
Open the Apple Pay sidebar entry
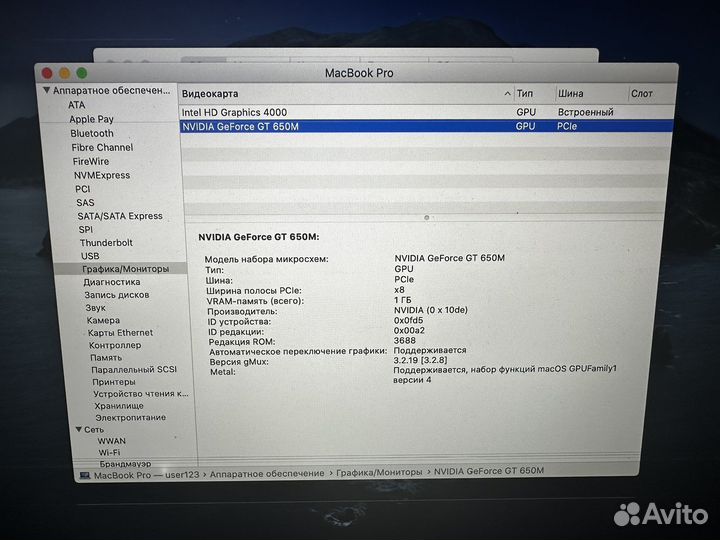click(x=91, y=119)
